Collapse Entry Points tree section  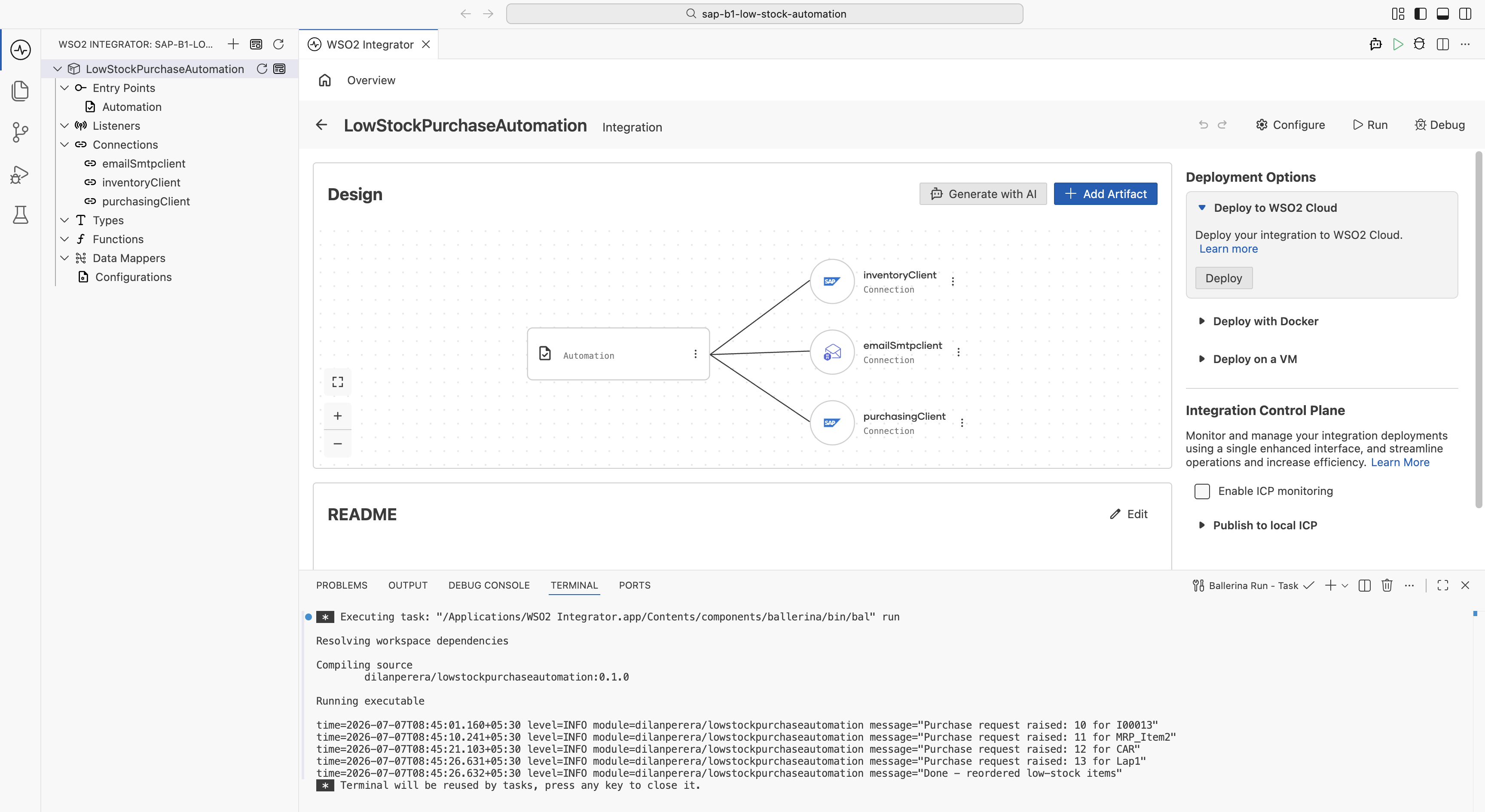[64, 88]
